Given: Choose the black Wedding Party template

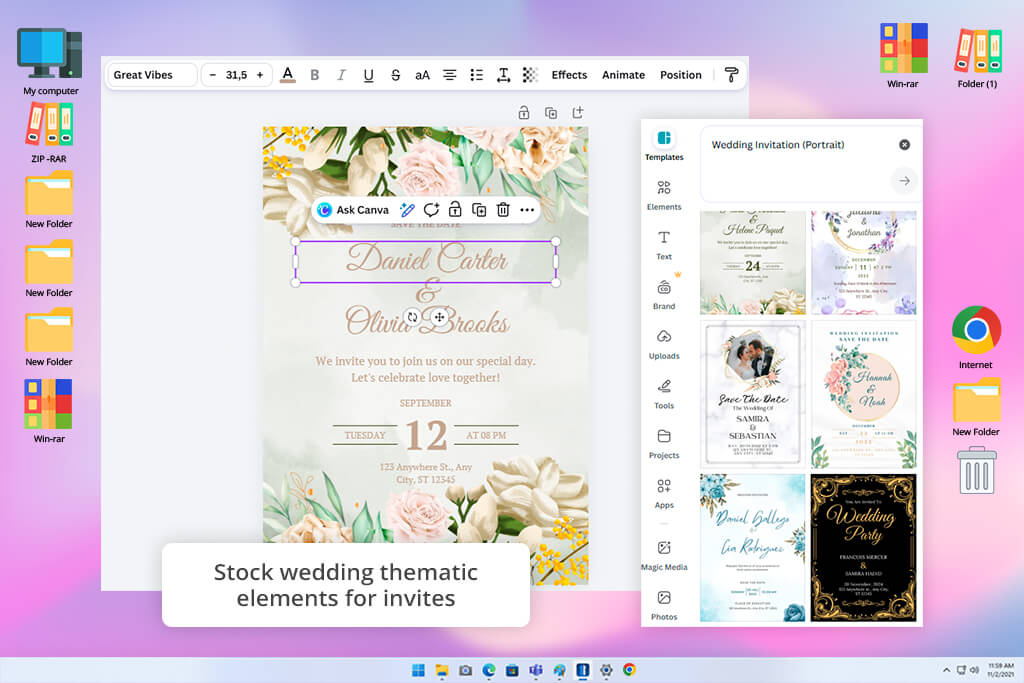Looking at the screenshot, I should click(x=863, y=548).
